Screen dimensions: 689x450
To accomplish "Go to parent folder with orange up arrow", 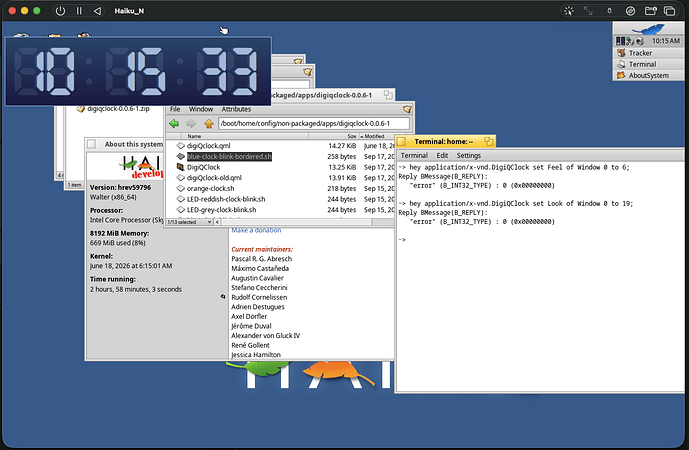I will click(x=209, y=123).
